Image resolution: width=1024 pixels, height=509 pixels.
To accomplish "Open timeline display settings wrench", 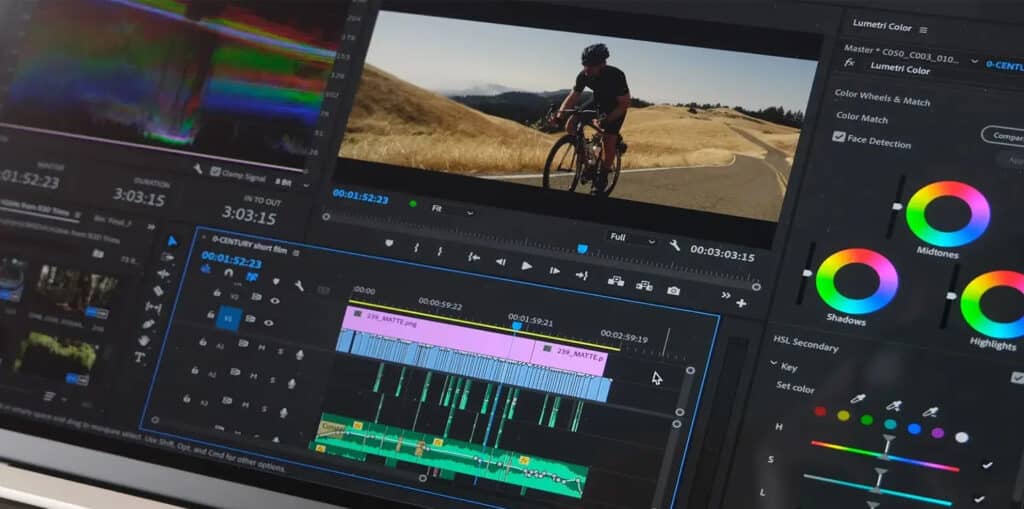I will [x=299, y=285].
